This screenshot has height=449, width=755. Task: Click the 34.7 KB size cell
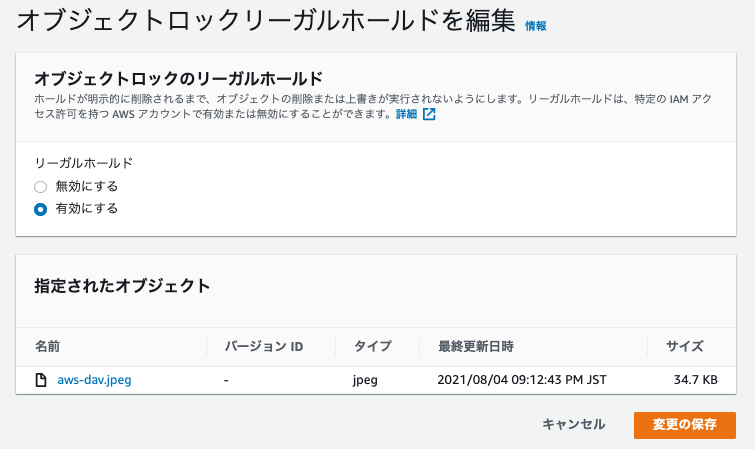(695, 380)
